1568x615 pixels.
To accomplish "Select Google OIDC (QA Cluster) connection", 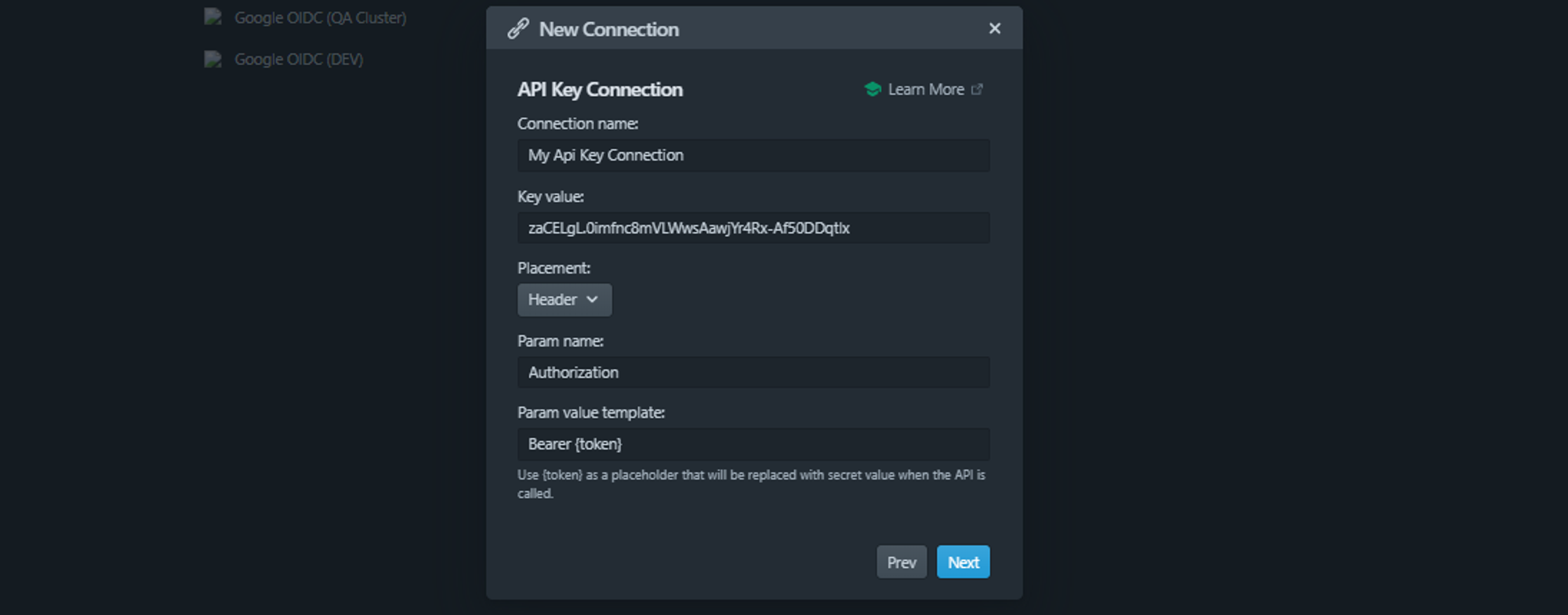I will 320,17.
